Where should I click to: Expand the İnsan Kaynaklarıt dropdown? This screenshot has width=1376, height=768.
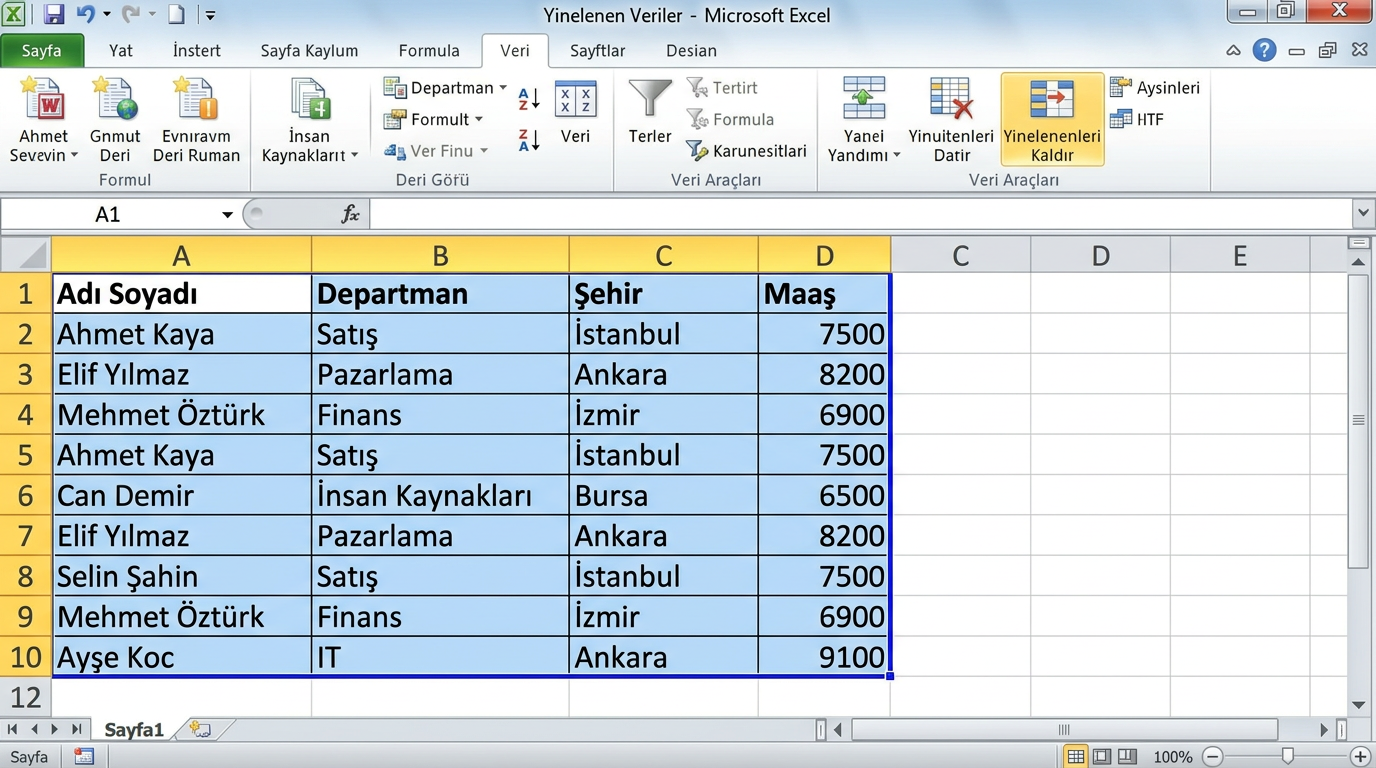[x=354, y=156]
